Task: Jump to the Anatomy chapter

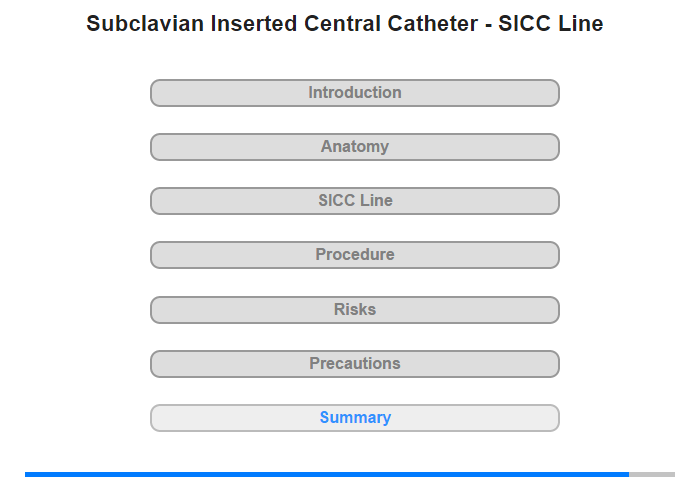Action: point(354,147)
